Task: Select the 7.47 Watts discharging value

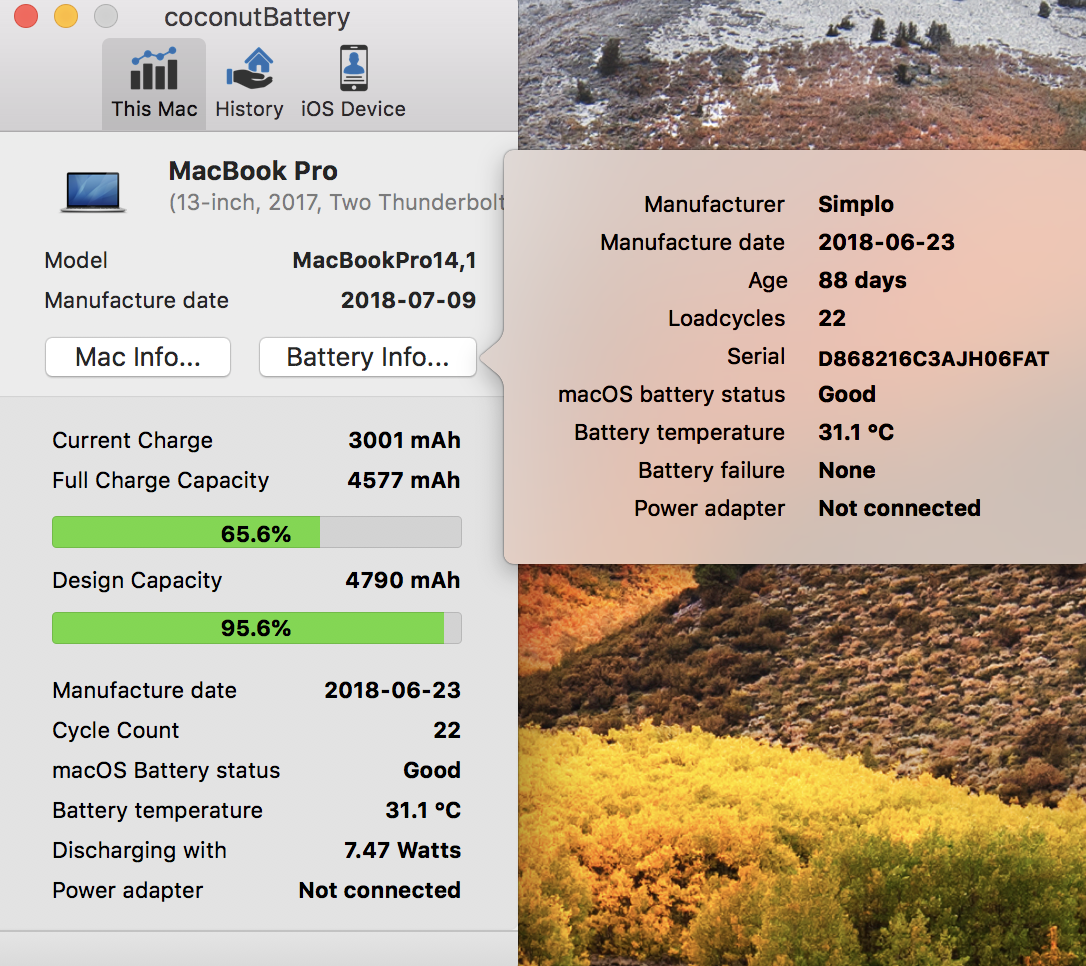Action: pos(402,850)
